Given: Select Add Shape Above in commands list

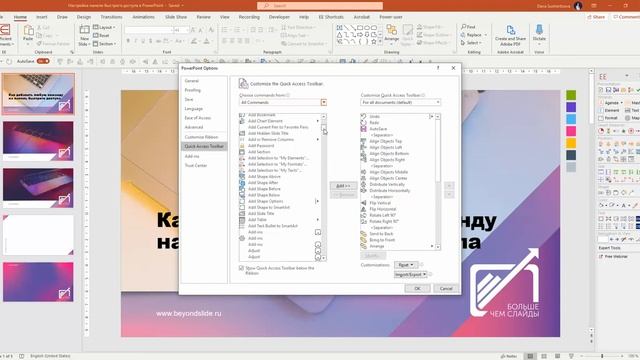Looking at the screenshot, I should point(264,177).
